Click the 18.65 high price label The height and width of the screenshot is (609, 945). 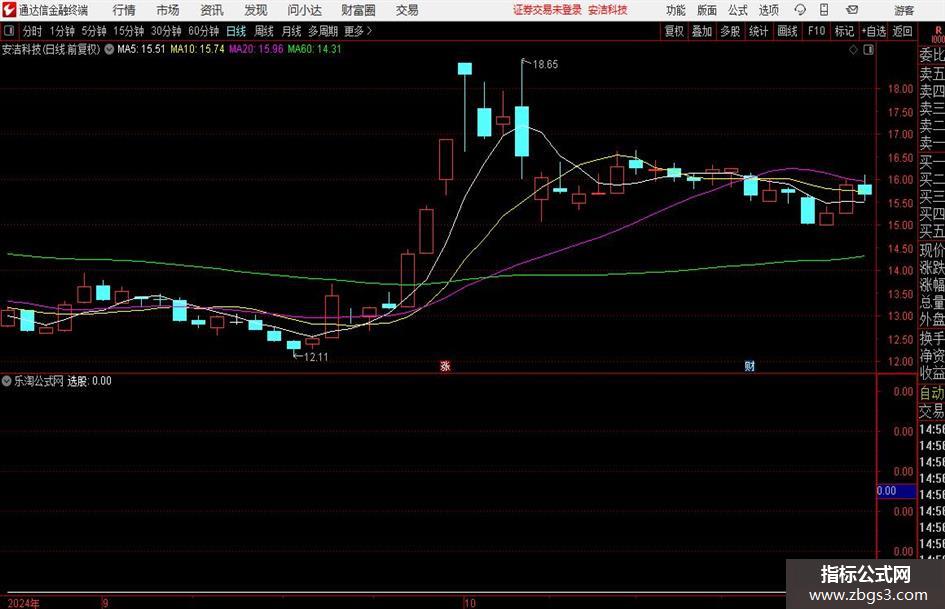[x=545, y=65]
